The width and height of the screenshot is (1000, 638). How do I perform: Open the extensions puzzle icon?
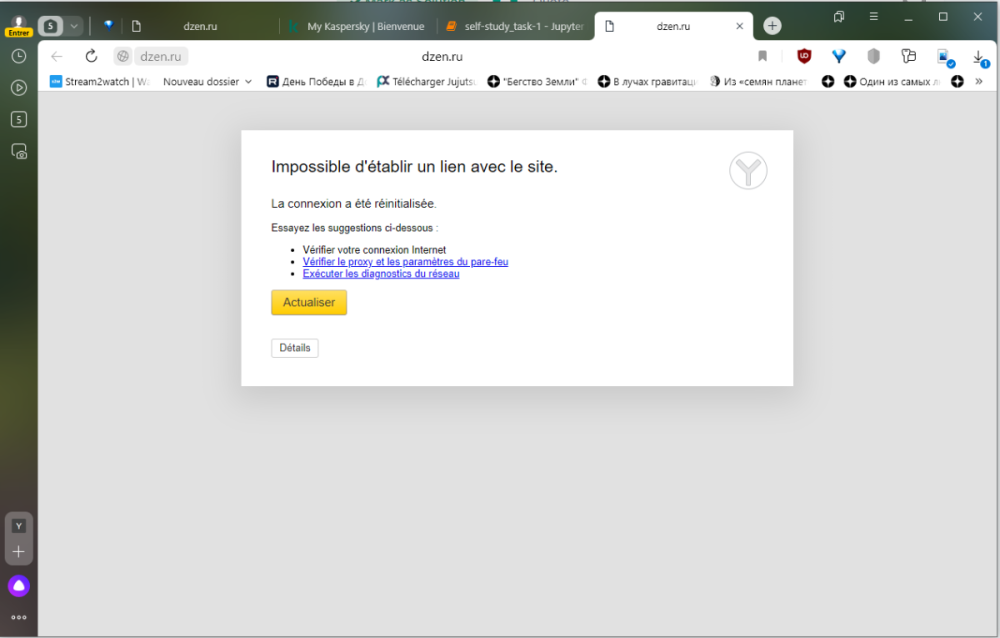click(x=908, y=56)
